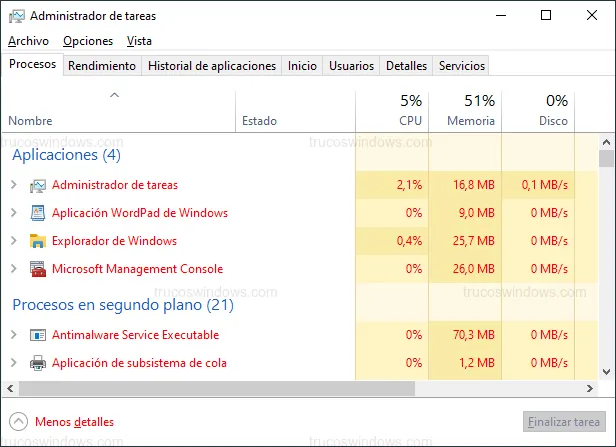The width and height of the screenshot is (616, 447).
Task: Click the print spooler printer icon
Action: pyautogui.click(x=38, y=363)
